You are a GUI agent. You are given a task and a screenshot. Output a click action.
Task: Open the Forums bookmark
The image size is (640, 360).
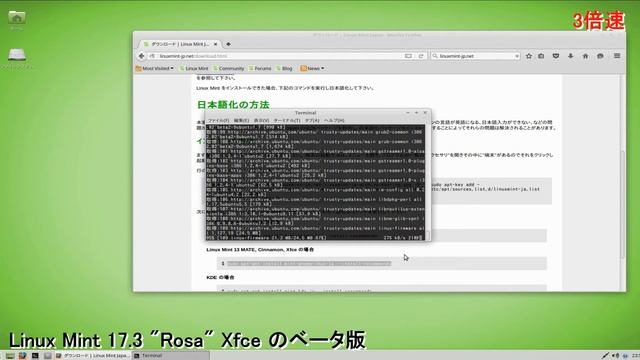[260, 69]
